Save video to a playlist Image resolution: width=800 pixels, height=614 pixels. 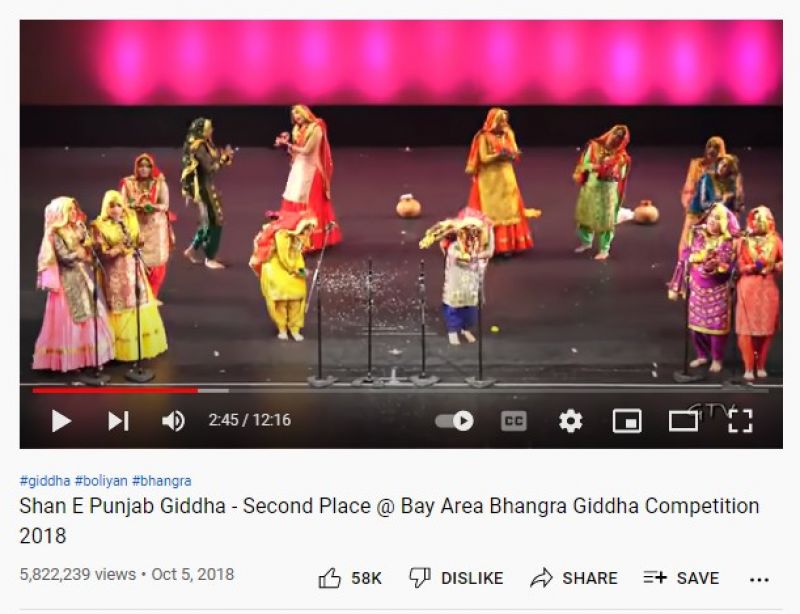coord(681,578)
